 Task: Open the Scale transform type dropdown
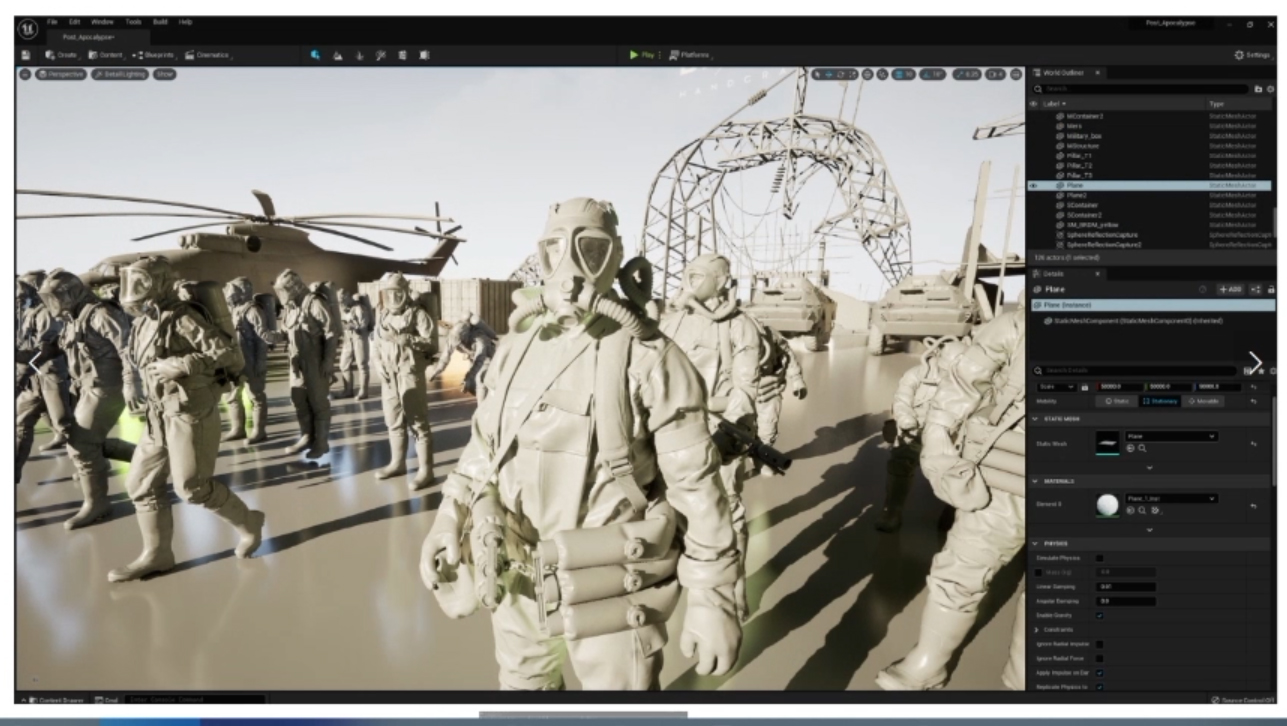pos(1057,387)
